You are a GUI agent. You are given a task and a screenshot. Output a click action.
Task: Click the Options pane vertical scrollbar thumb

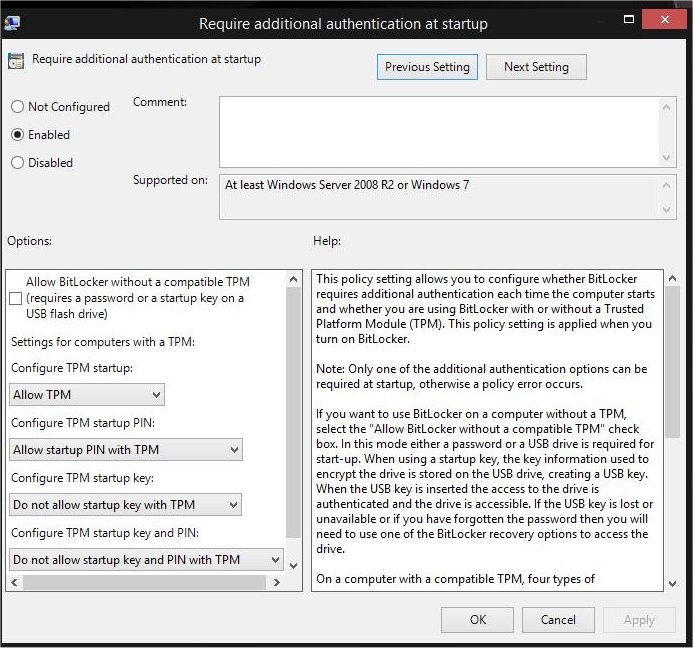pos(293,412)
